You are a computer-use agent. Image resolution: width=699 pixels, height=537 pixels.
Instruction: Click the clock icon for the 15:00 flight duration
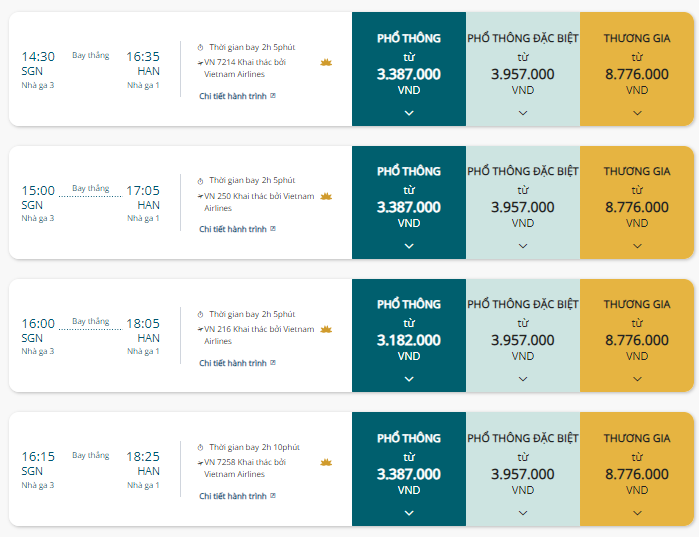201,181
